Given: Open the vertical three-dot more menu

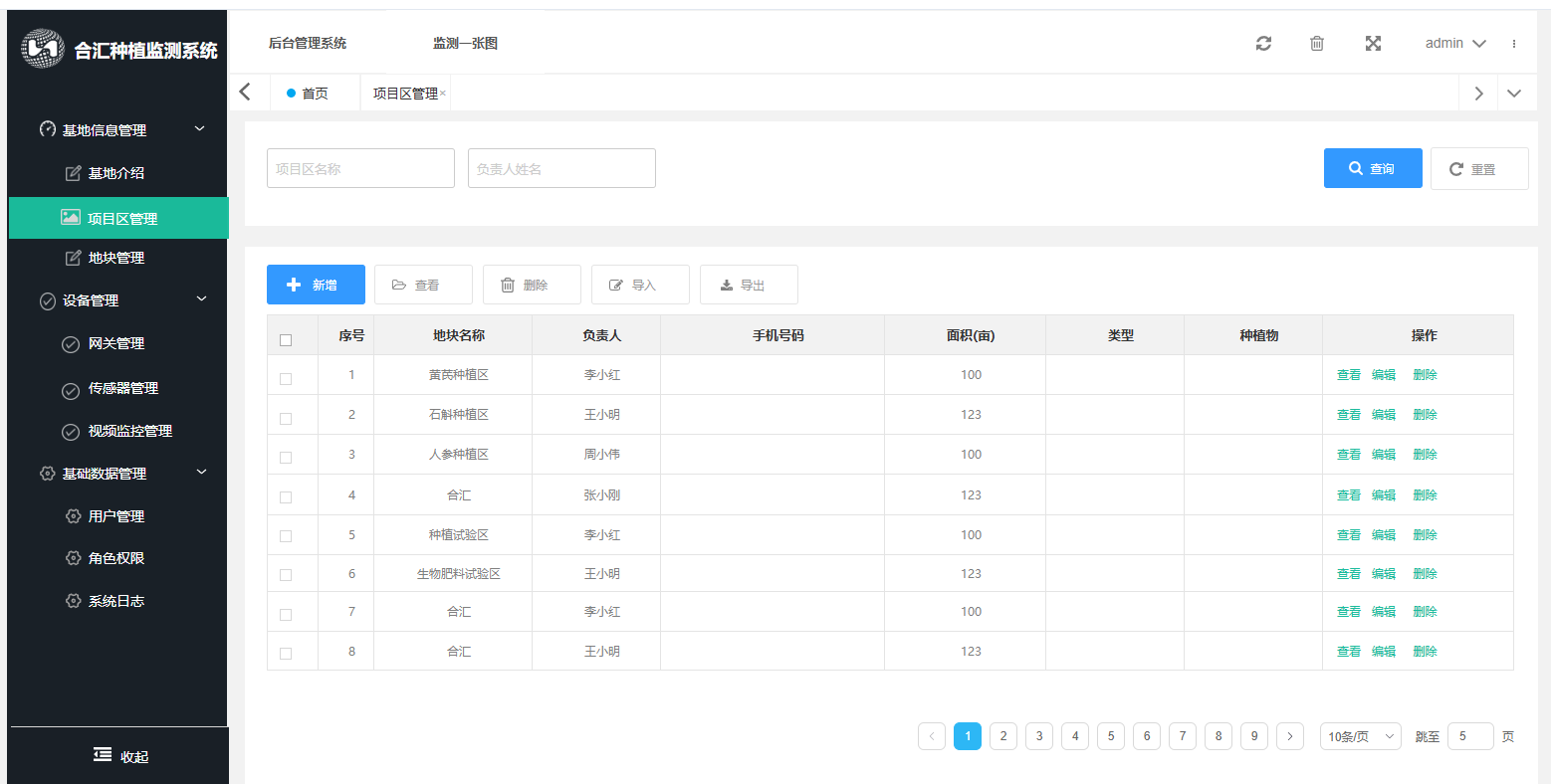Looking at the screenshot, I should tap(1514, 44).
